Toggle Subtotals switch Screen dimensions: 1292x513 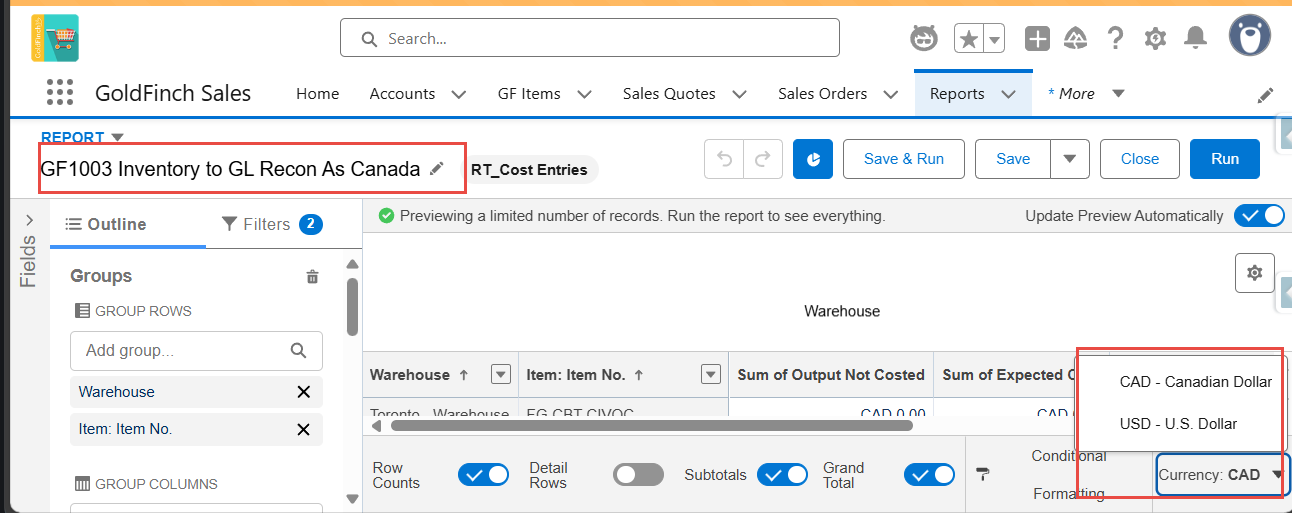pyautogui.click(x=782, y=475)
